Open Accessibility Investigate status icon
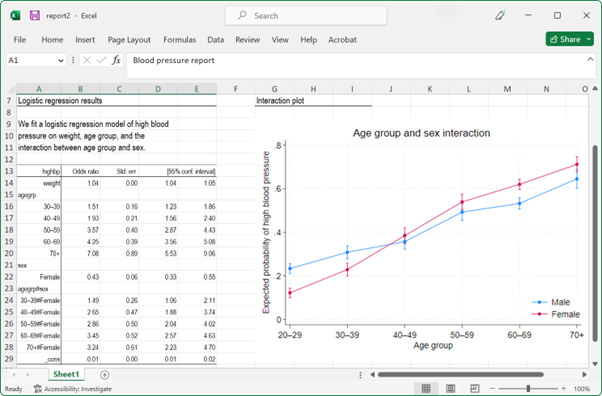Screen dimensions: 602x396 pos(38,389)
